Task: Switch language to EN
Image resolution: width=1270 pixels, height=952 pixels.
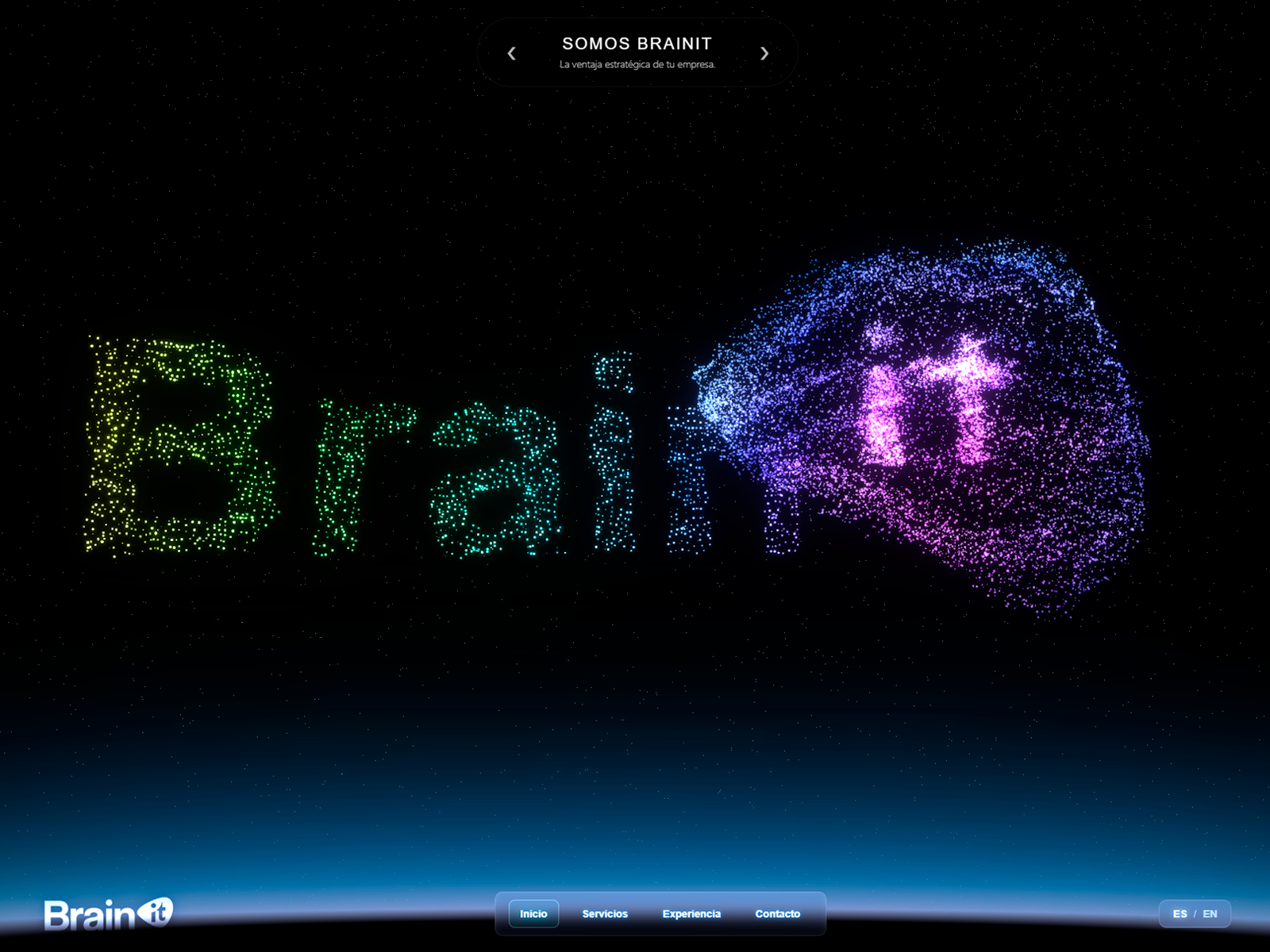Action: click(1210, 914)
